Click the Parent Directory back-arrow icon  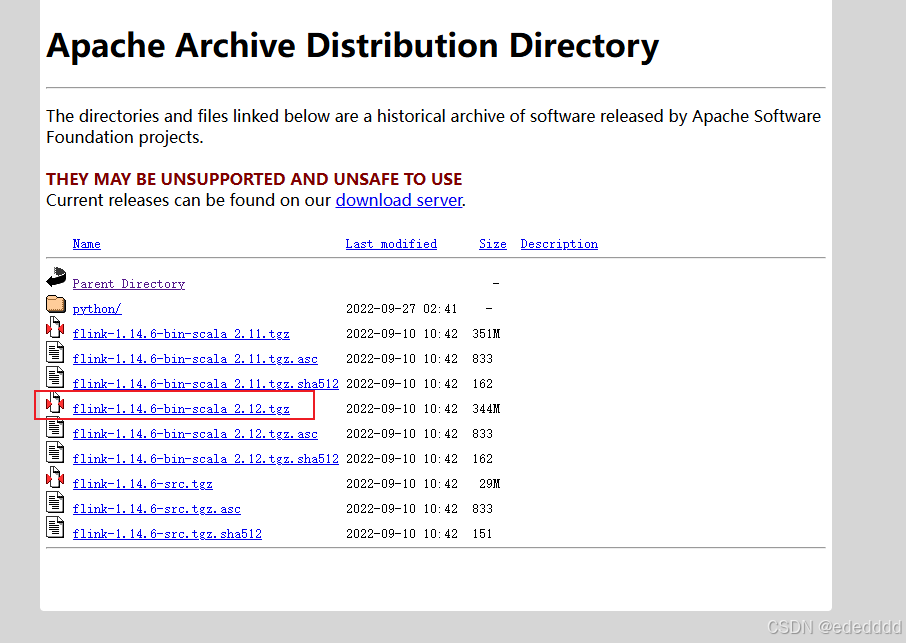tap(56, 277)
